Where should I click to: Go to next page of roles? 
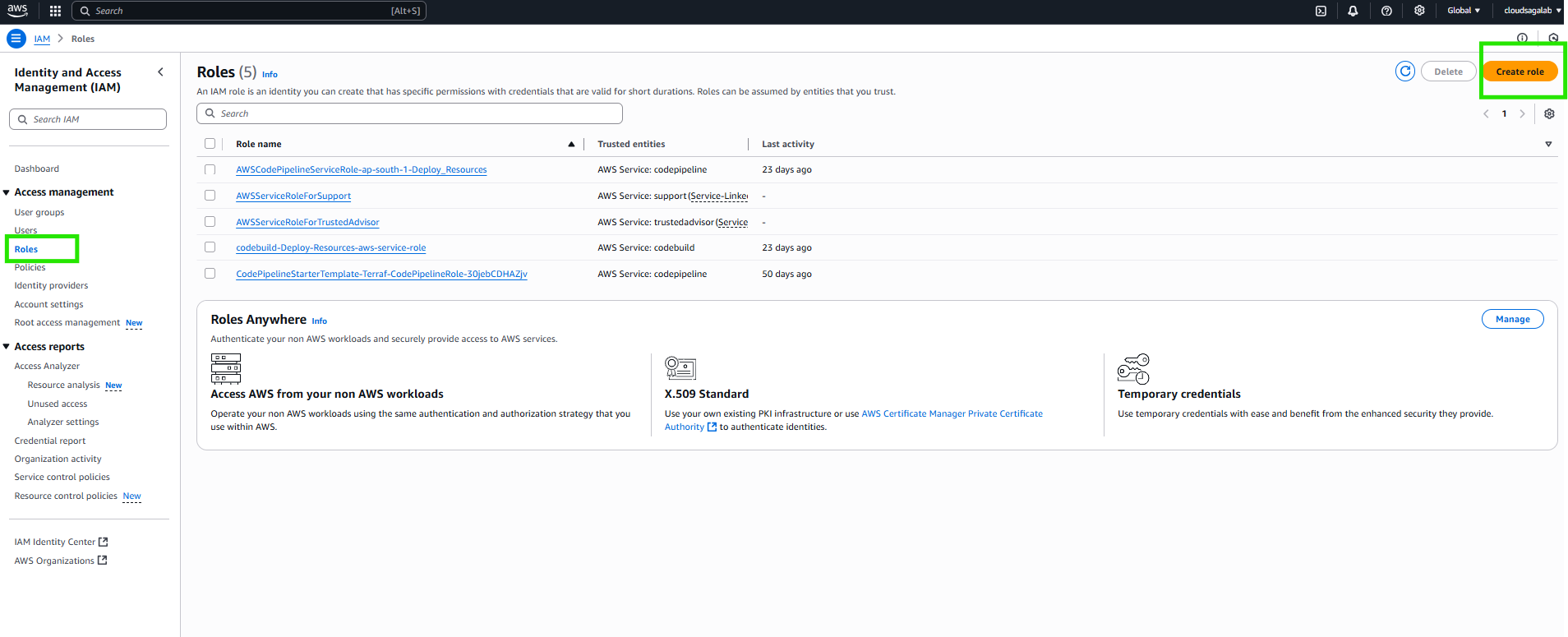click(x=1522, y=114)
